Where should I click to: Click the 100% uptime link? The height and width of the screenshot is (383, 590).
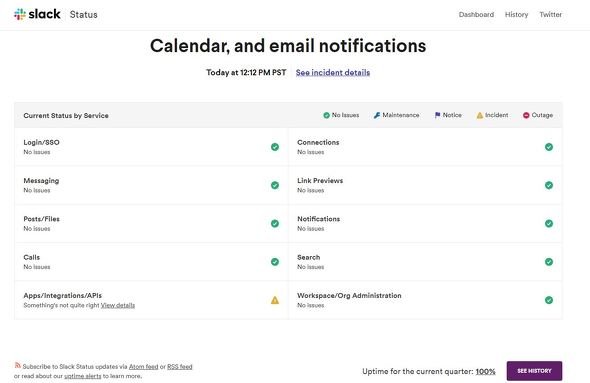pyautogui.click(x=485, y=371)
